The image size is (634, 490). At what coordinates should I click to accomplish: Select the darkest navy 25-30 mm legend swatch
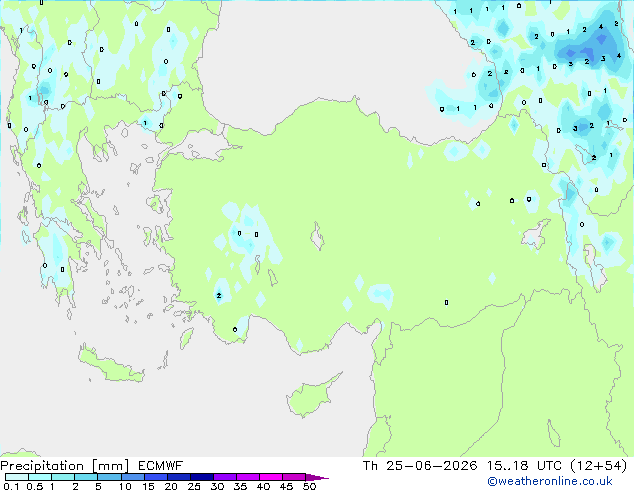pos(202,477)
